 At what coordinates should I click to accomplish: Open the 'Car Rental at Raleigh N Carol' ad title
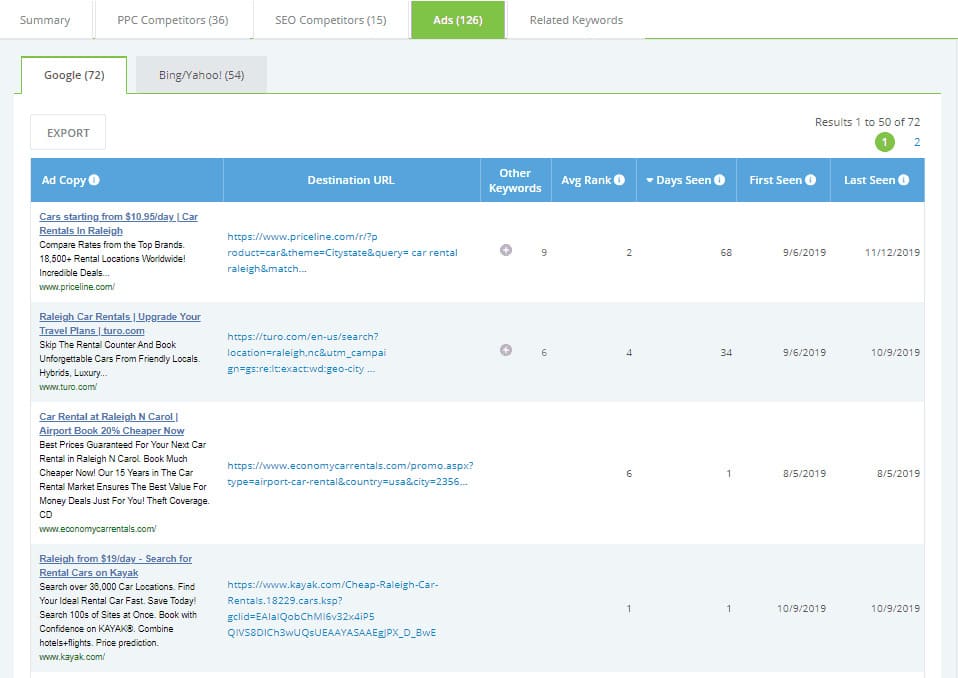click(x=112, y=423)
